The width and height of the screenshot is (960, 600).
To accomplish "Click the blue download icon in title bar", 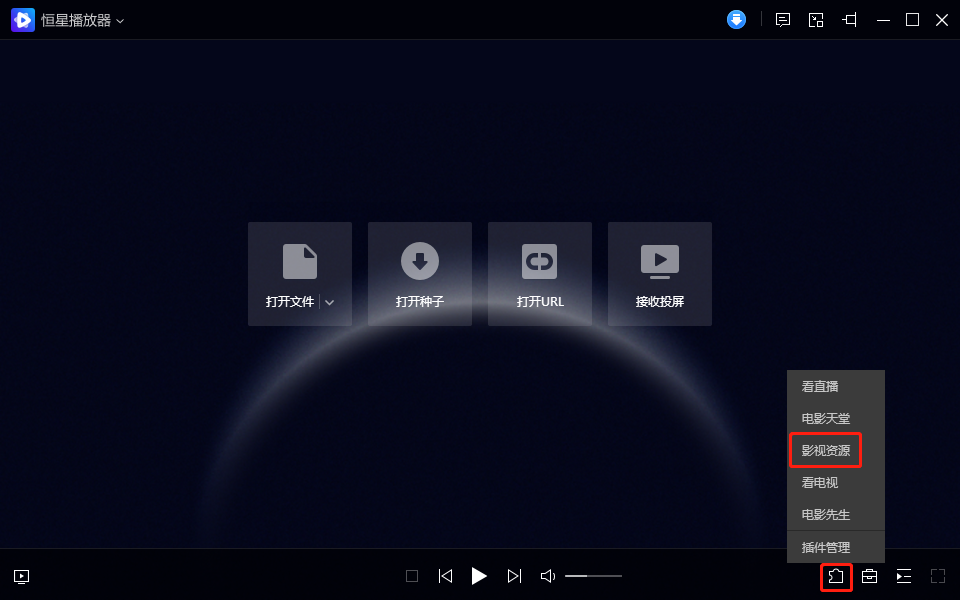I will (736, 20).
